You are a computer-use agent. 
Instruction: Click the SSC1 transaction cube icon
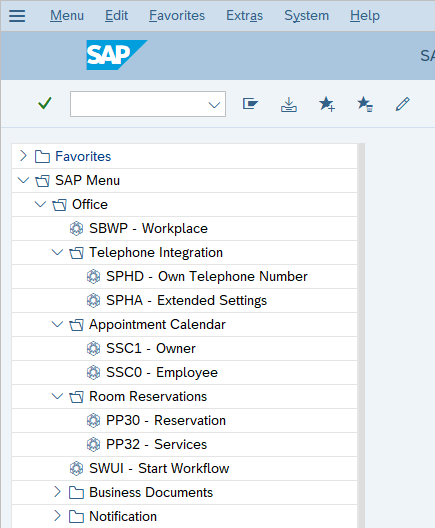tap(93, 349)
